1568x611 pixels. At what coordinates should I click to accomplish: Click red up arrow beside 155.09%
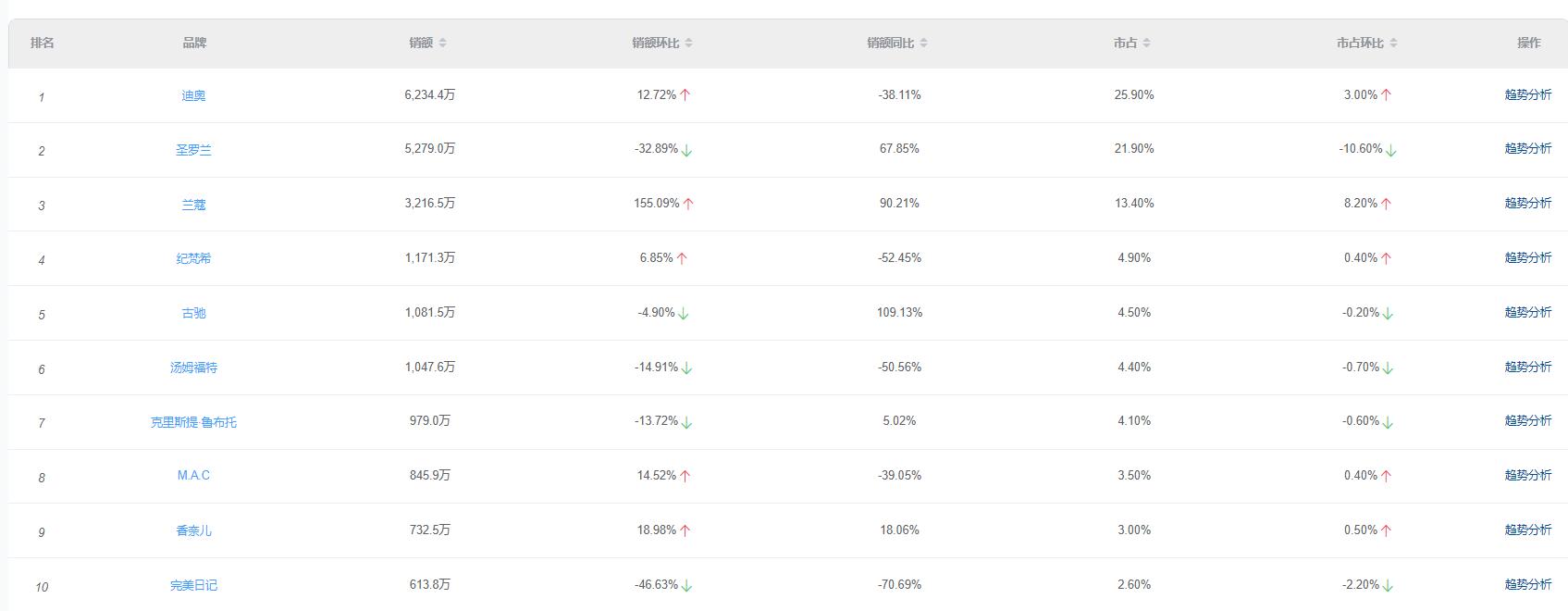(688, 204)
